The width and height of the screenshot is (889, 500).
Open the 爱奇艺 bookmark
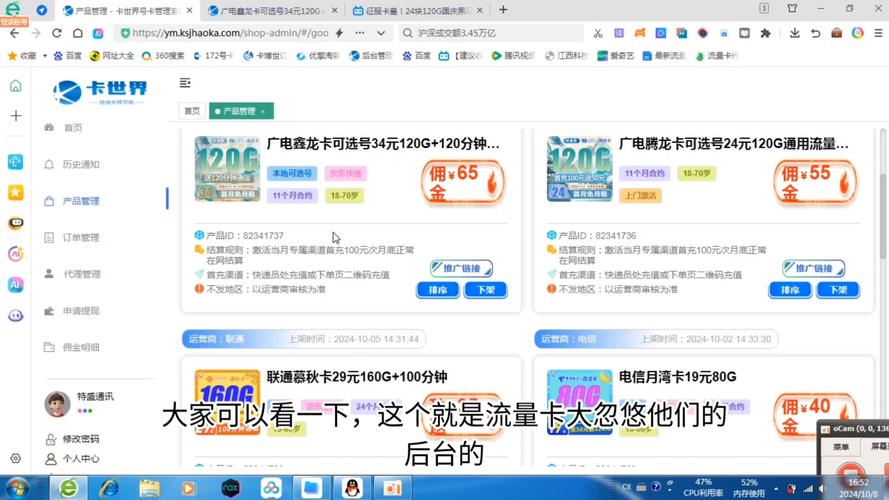coord(616,56)
